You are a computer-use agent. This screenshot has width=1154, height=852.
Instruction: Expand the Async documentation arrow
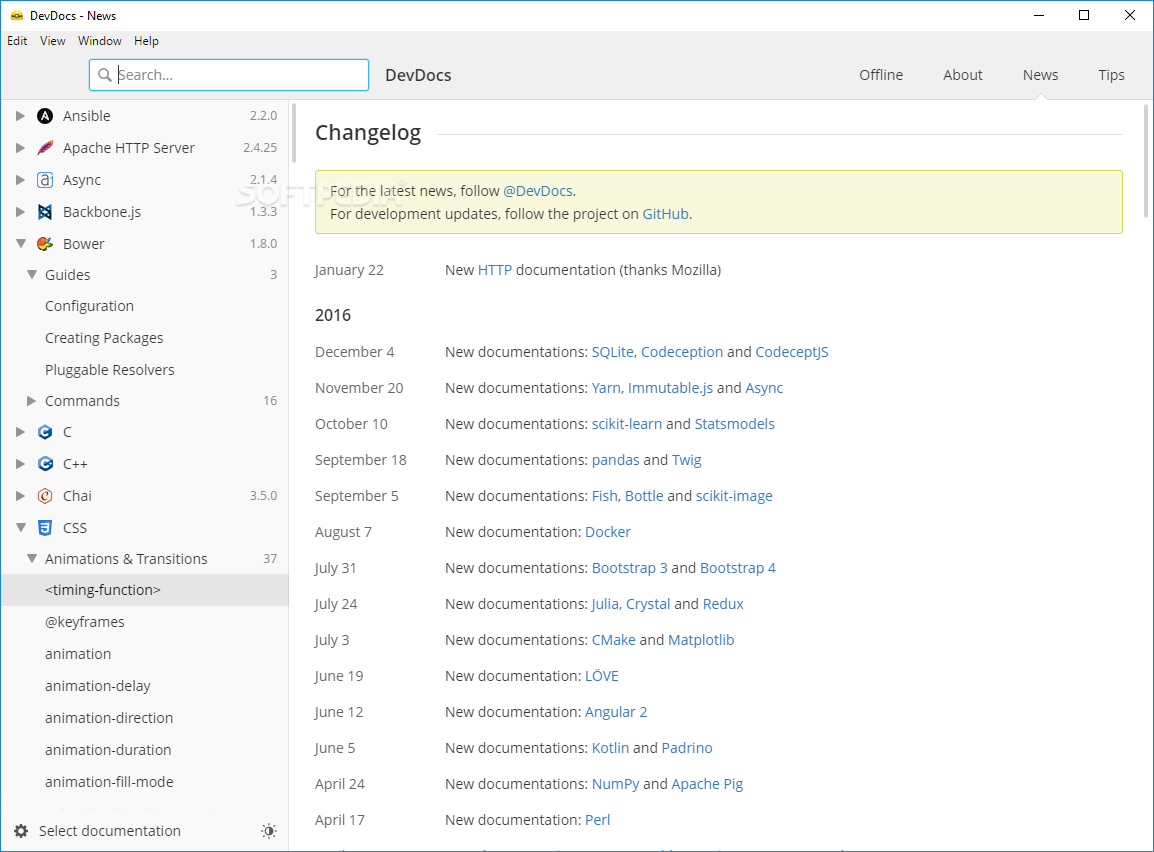pos(21,180)
